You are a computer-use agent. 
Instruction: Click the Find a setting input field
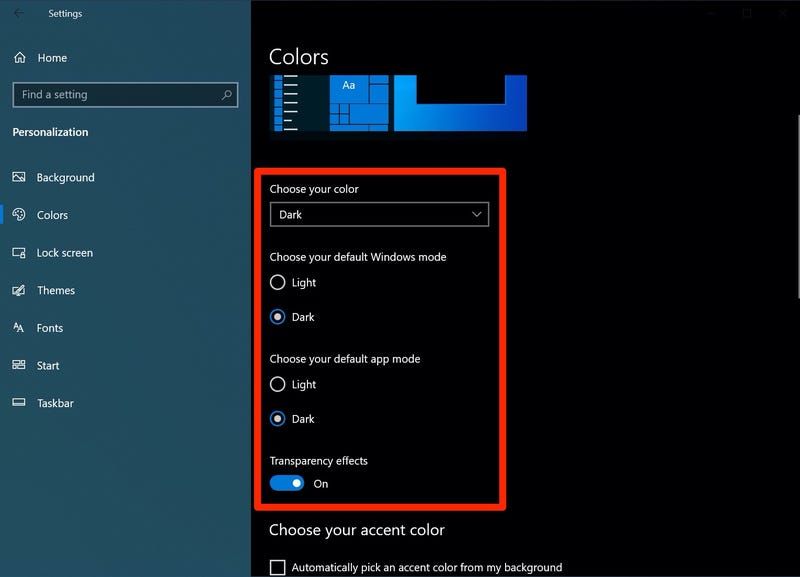[x=120, y=94]
